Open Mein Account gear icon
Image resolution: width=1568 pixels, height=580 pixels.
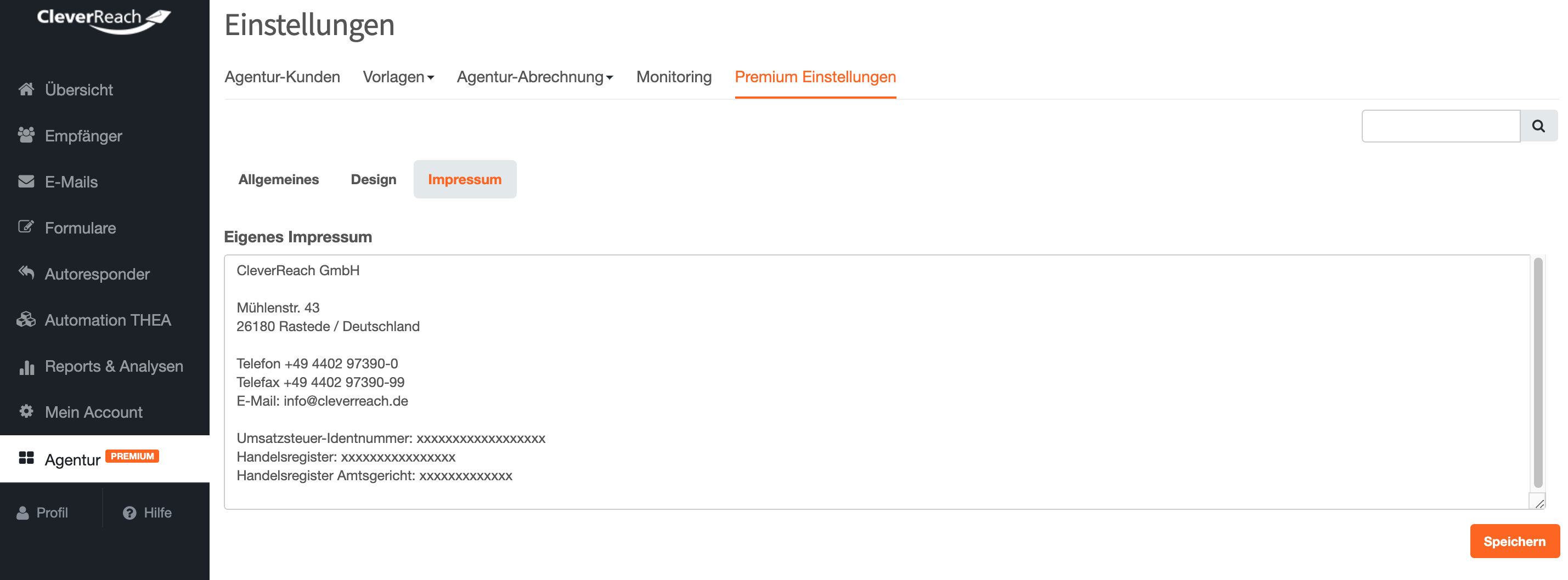point(26,412)
